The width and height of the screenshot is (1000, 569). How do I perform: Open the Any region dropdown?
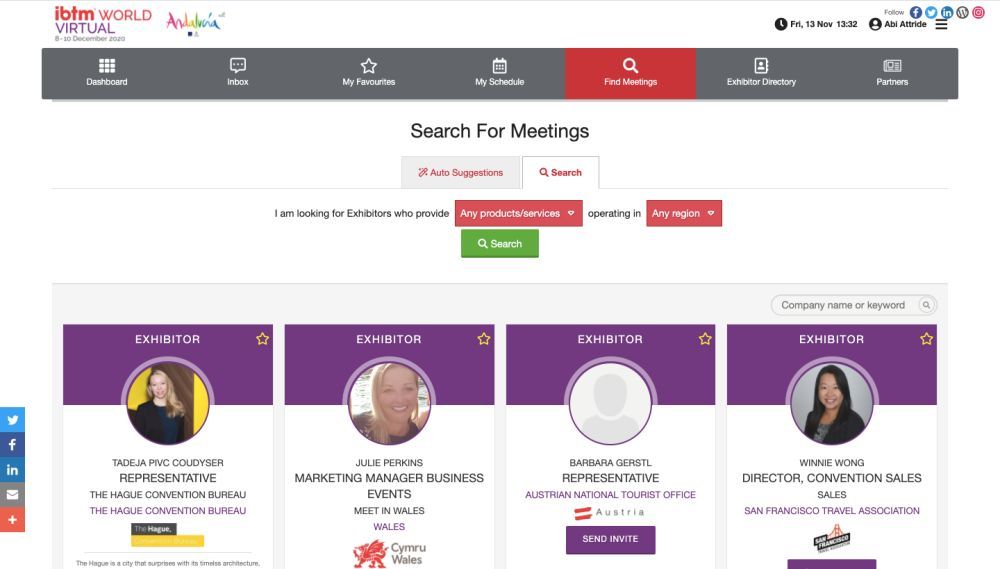click(684, 213)
